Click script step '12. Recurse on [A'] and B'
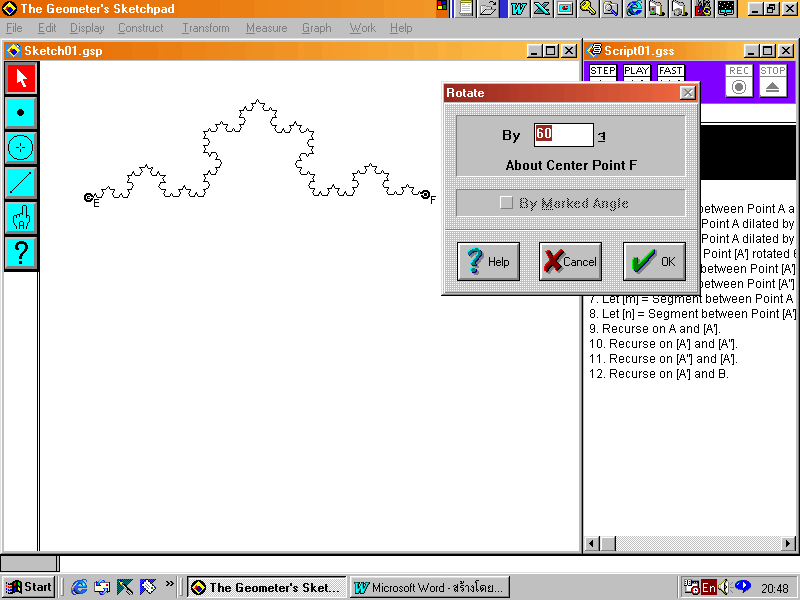 click(659, 374)
